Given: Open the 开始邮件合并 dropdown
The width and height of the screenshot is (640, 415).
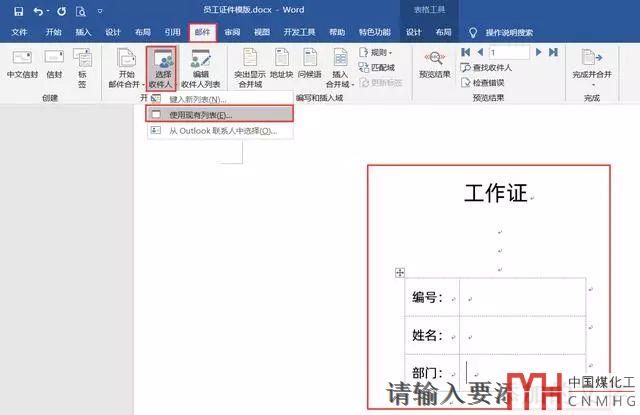Looking at the screenshot, I should pyautogui.click(x=126, y=68).
